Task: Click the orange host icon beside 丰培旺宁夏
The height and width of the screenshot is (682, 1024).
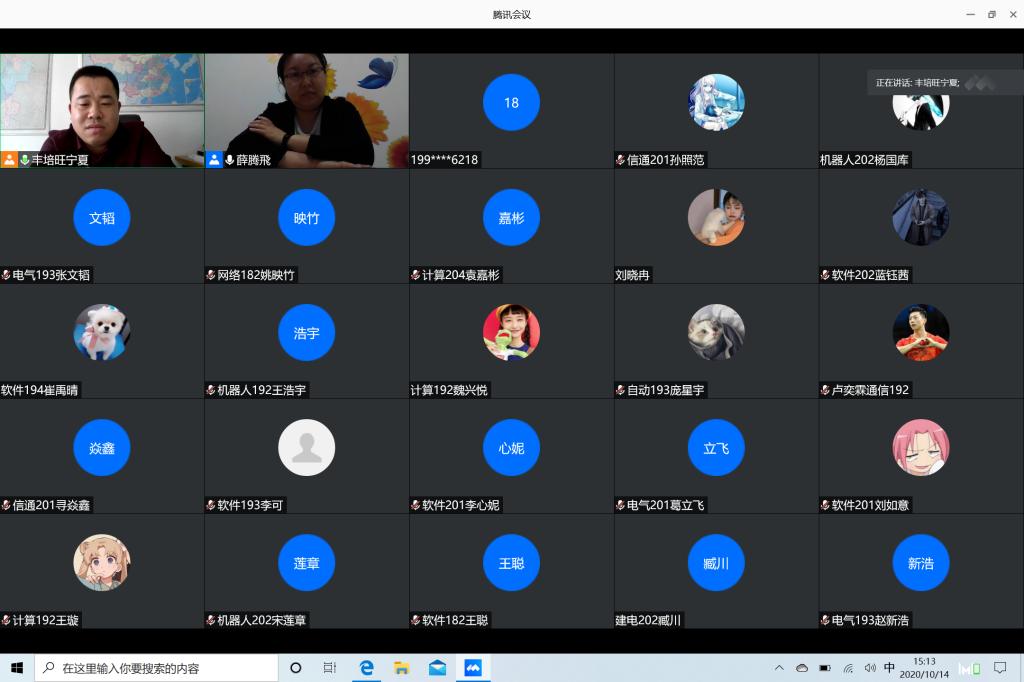Action: (9, 160)
